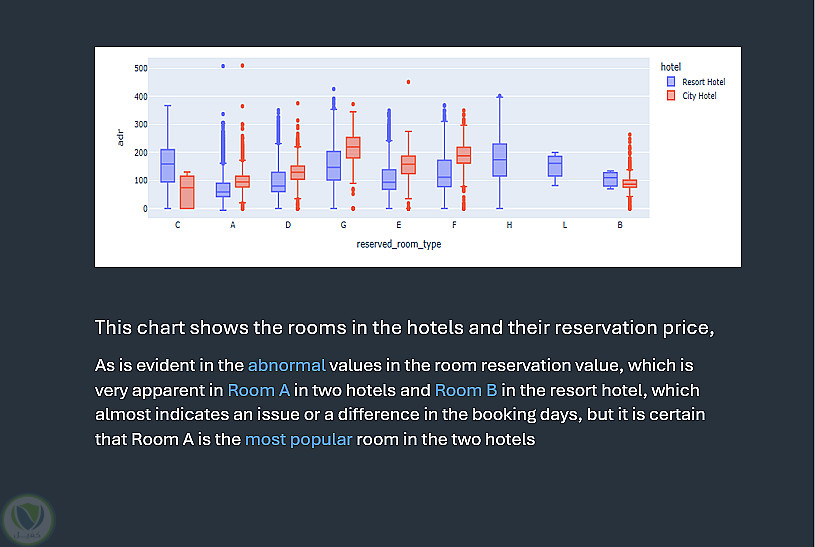Click the adr y-axis title
Screen dimensions: 815x547
(x=120, y=138)
